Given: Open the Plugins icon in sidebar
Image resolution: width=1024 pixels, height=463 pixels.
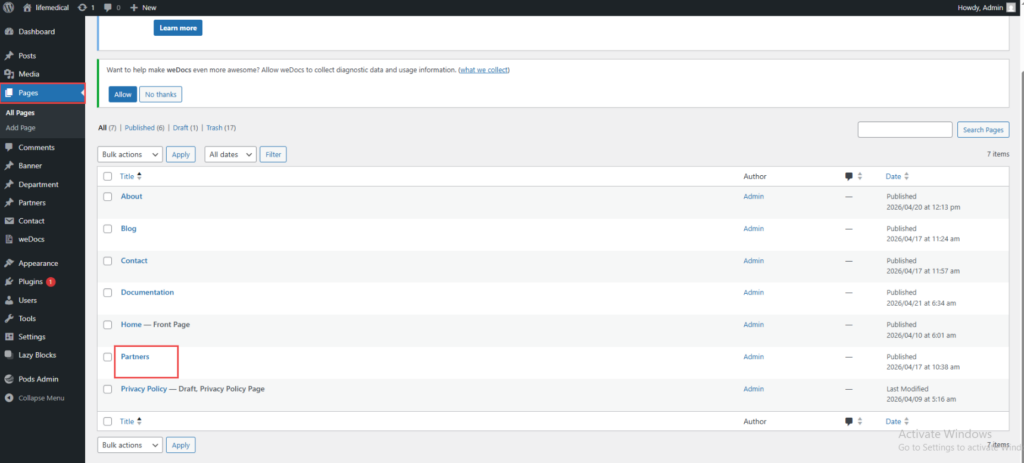Looking at the screenshot, I should [9, 281].
